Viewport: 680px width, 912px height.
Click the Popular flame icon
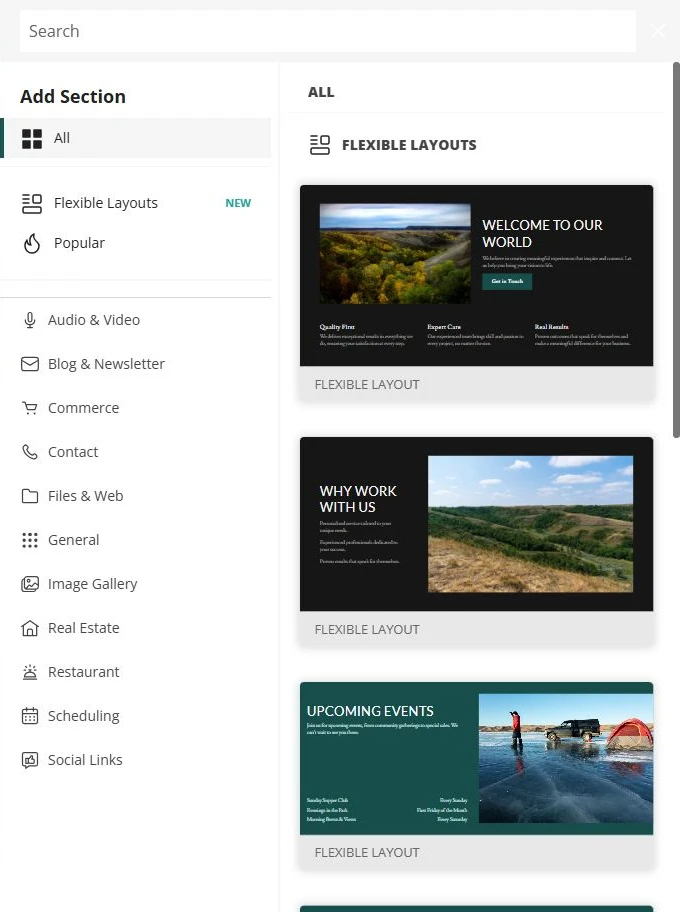click(x=32, y=243)
